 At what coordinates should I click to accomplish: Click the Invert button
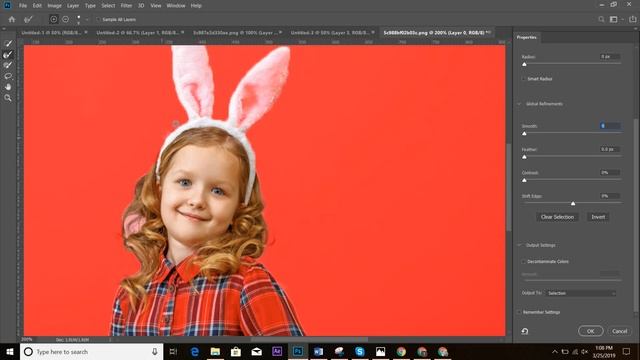pos(598,217)
